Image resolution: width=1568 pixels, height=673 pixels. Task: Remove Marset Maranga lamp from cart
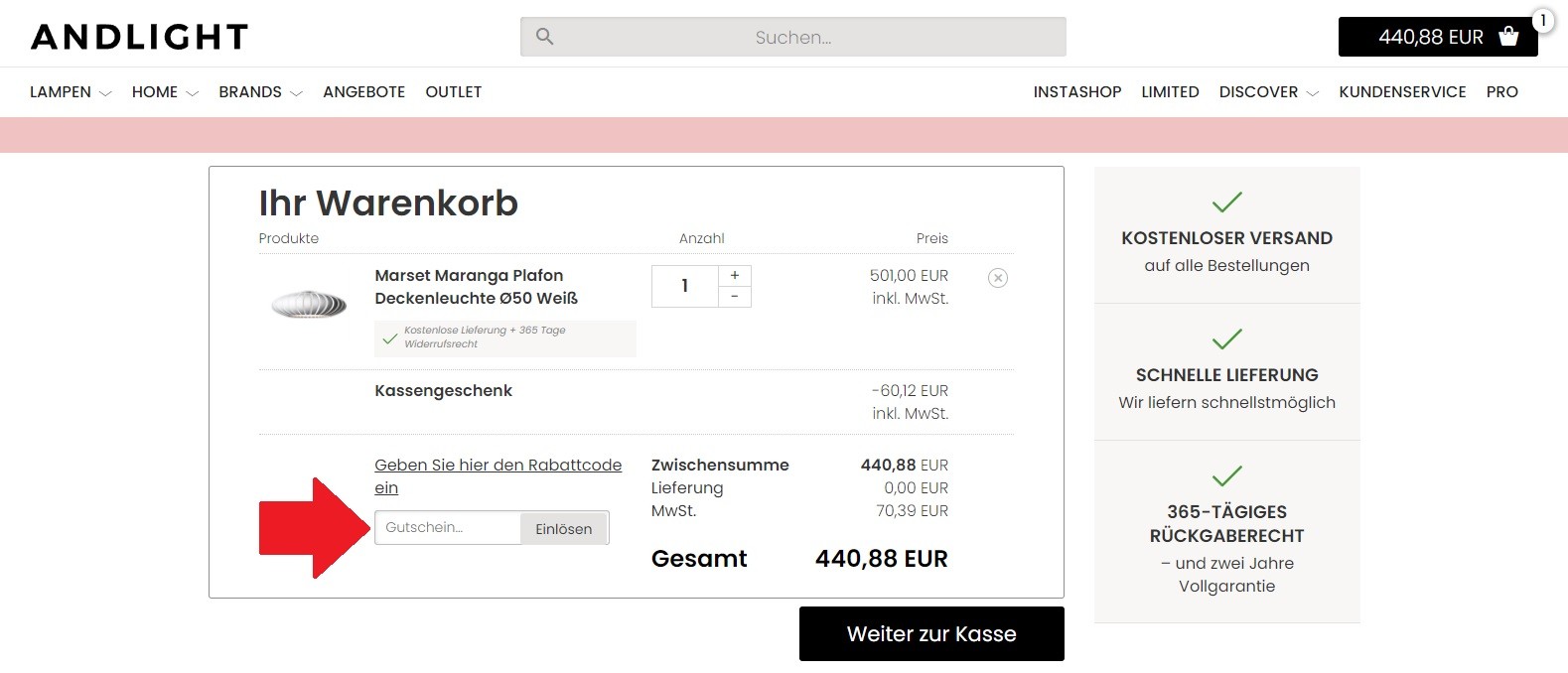pyautogui.click(x=998, y=278)
